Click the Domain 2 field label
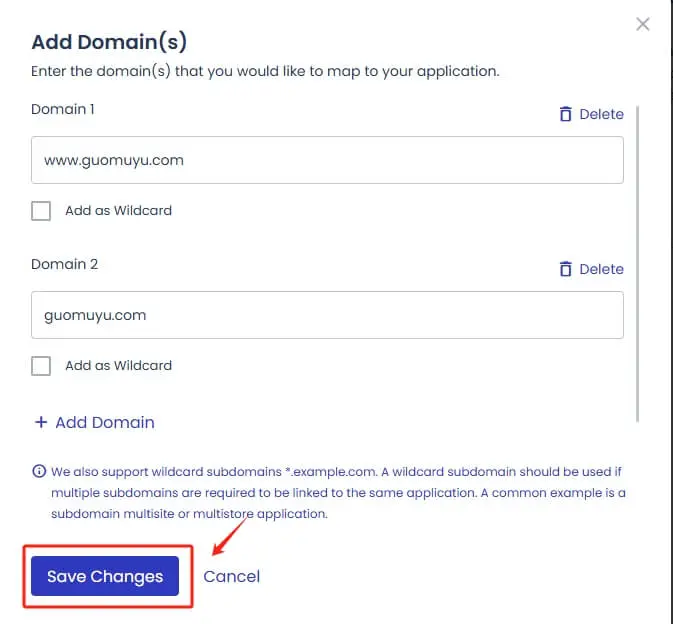This screenshot has width=673, height=624. pyautogui.click(x=64, y=264)
